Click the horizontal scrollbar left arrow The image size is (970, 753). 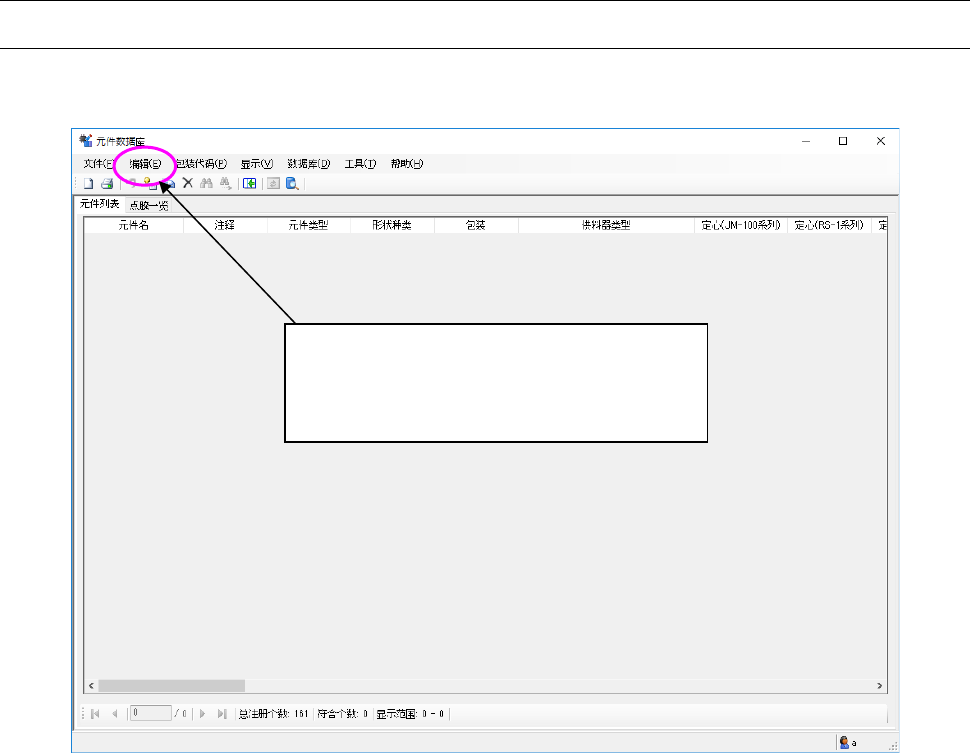click(91, 686)
